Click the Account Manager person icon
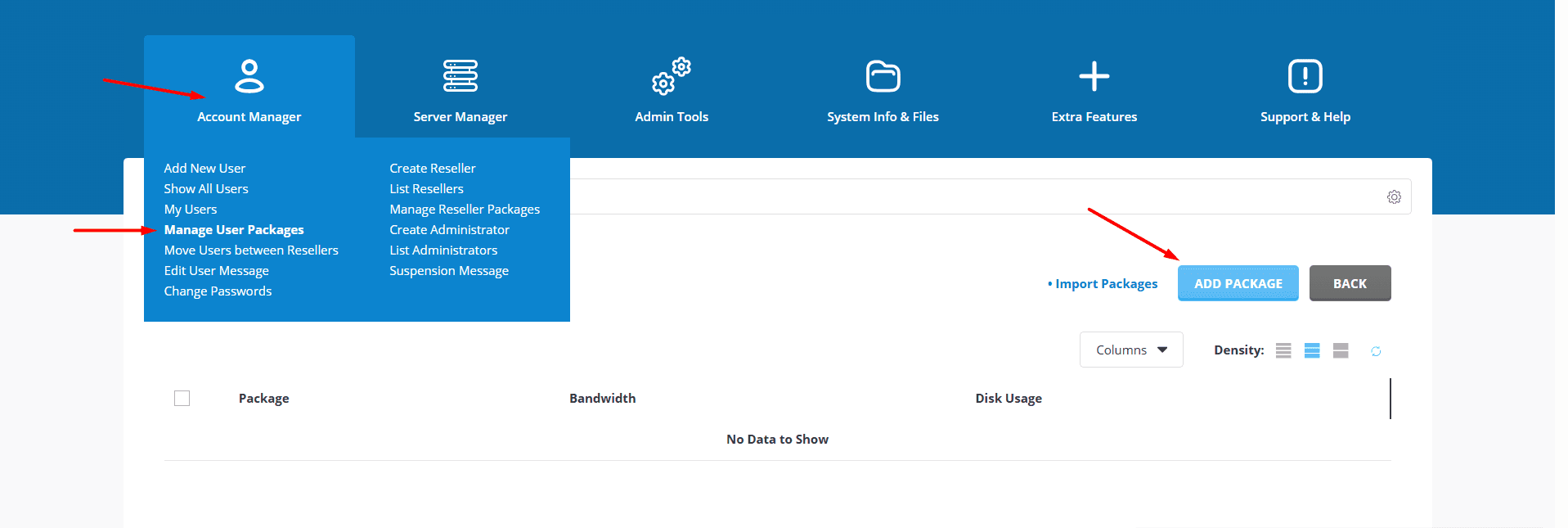This screenshot has width=1568, height=528. click(x=249, y=76)
